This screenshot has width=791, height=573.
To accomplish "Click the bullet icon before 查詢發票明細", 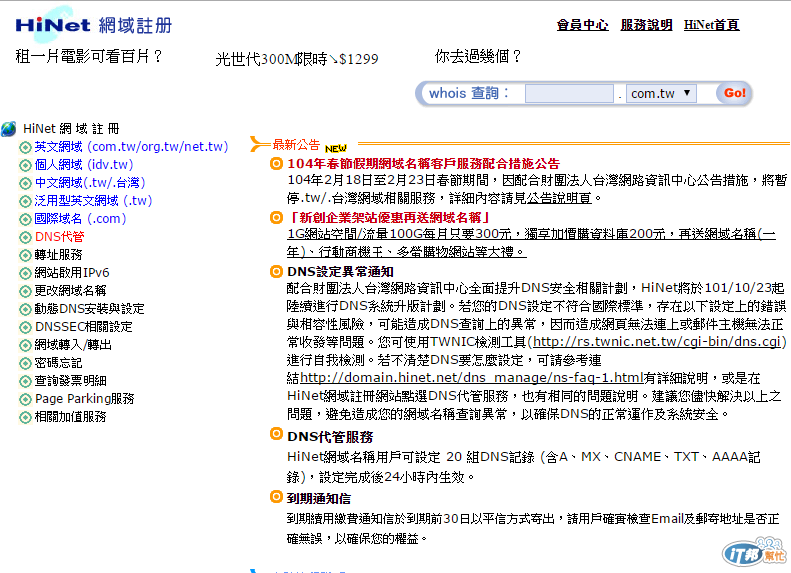I will (25, 381).
